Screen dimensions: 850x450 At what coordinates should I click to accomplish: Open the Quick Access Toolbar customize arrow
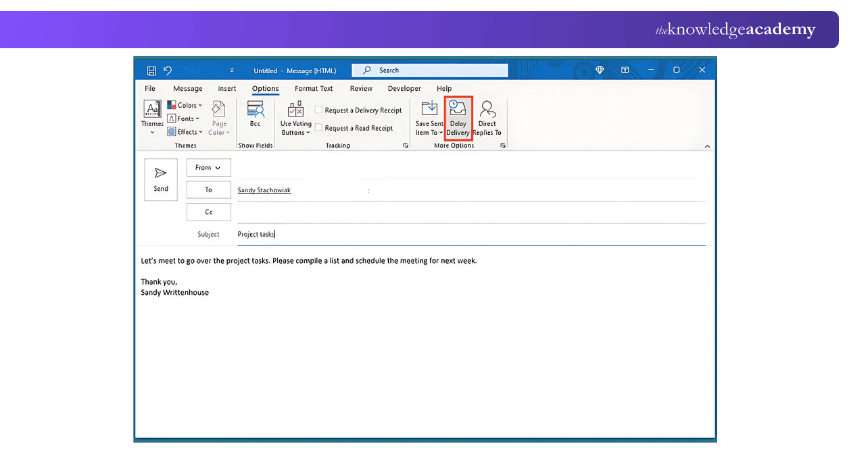pyautogui.click(x=232, y=70)
